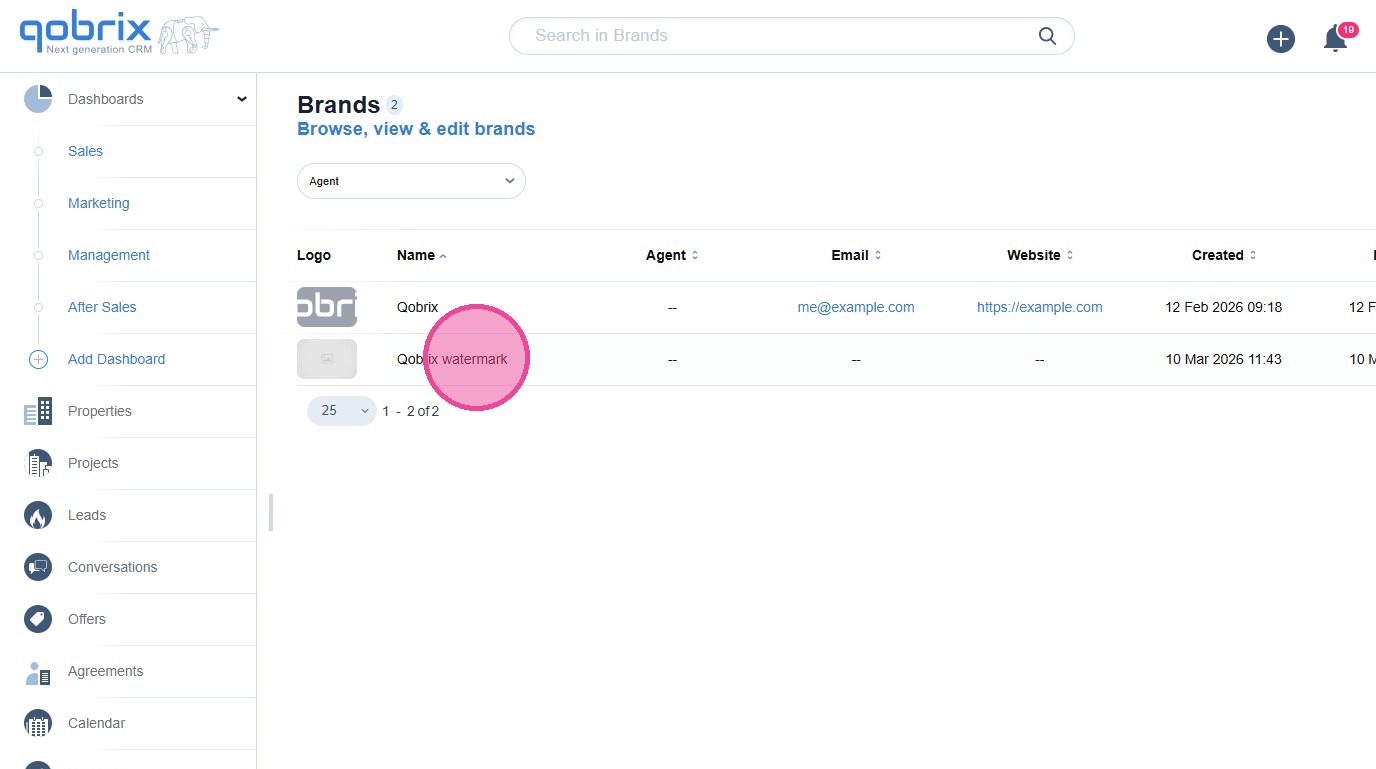This screenshot has width=1376, height=769.
Task: Click the brands count badge 2
Action: pos(394,105)
